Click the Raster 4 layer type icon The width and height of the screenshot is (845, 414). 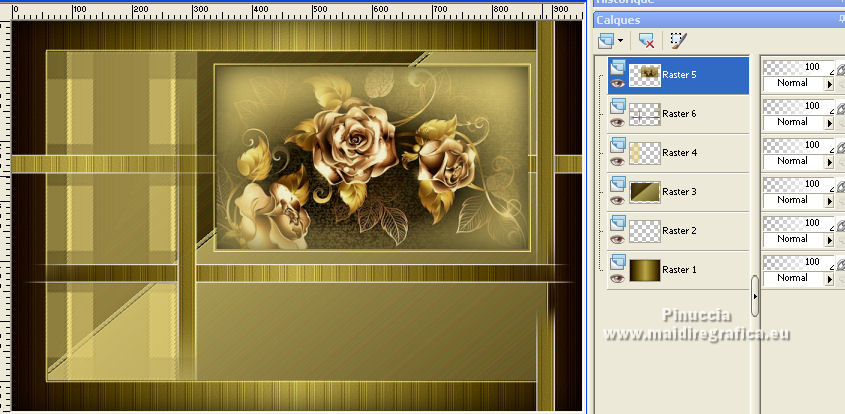(618, 144)
